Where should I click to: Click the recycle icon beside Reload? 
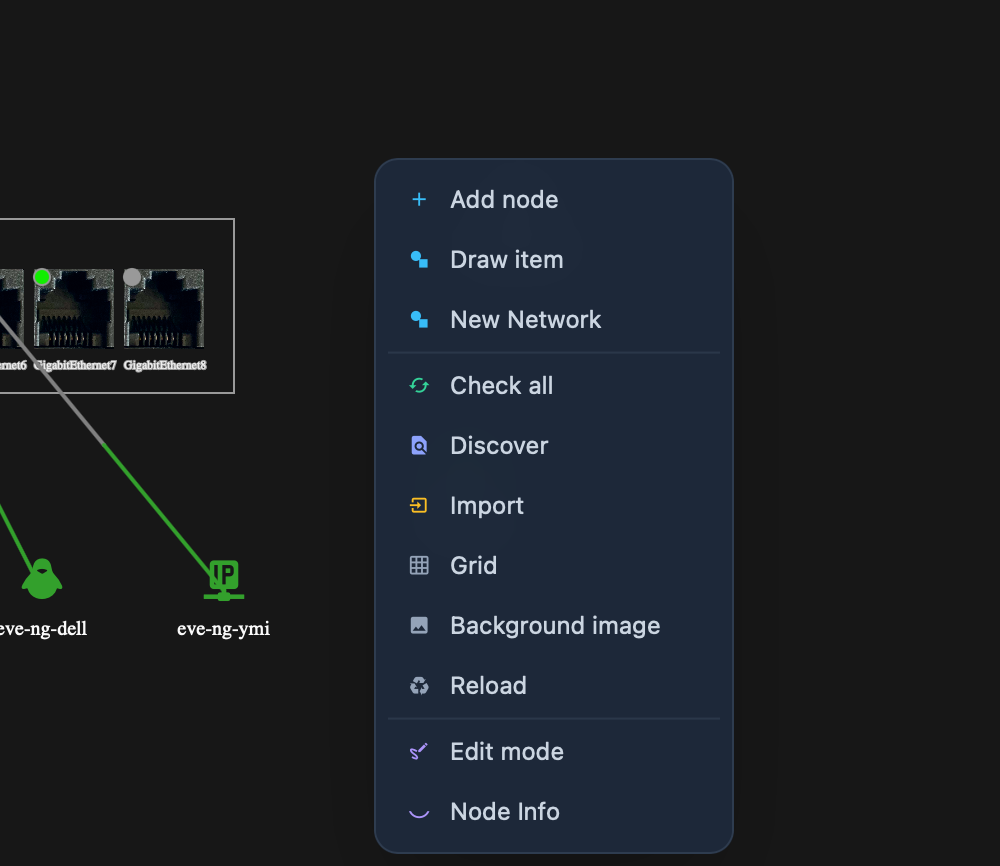419,686
